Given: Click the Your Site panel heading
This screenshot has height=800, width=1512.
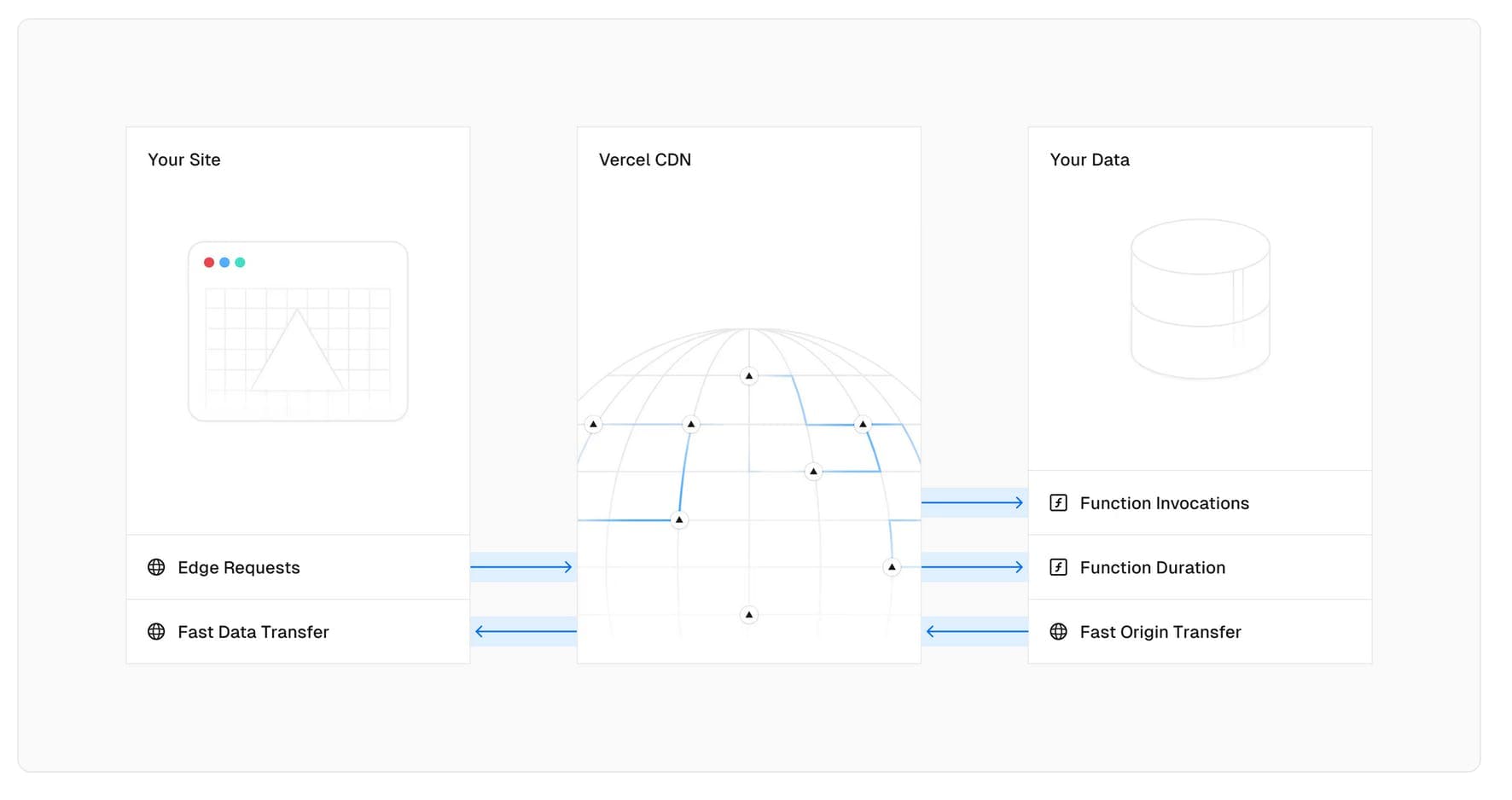Looking at the screenshot, I should coord(184,159).
